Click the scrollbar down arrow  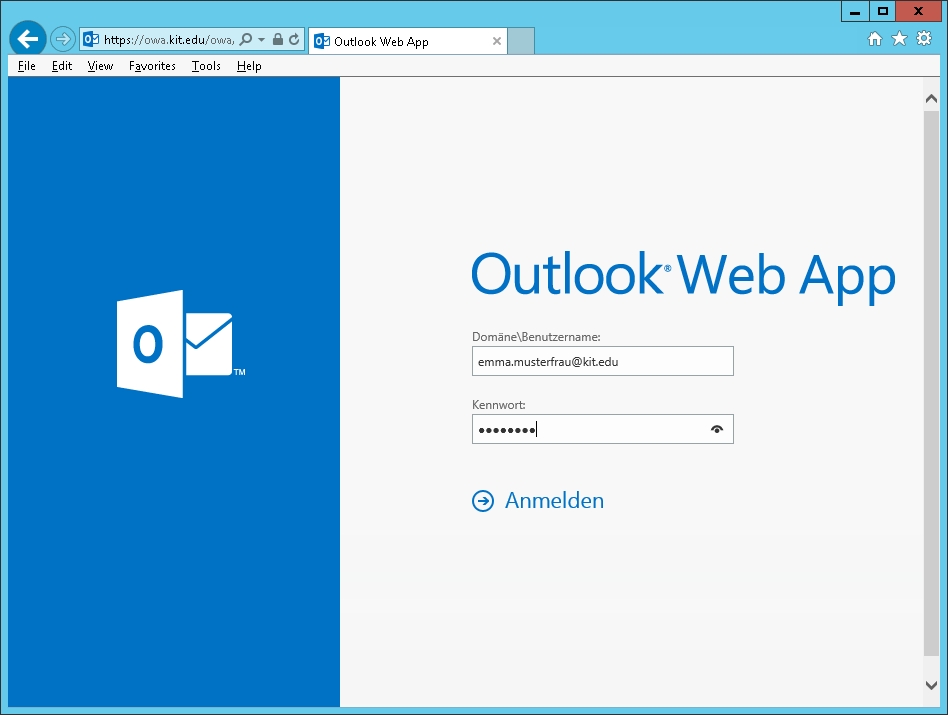[932, 685]
